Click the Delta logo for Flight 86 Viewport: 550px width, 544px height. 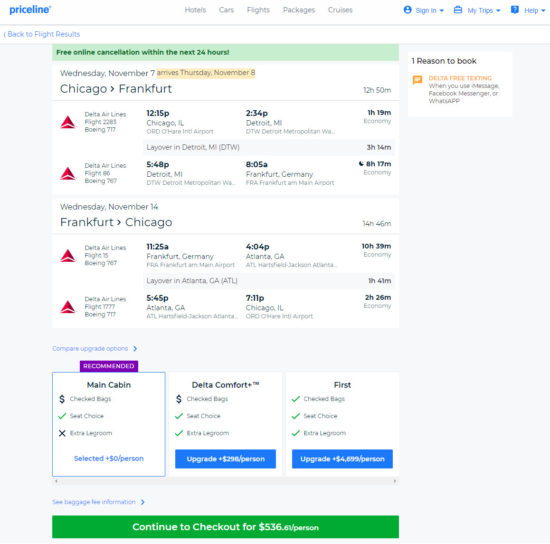point(68,173)
